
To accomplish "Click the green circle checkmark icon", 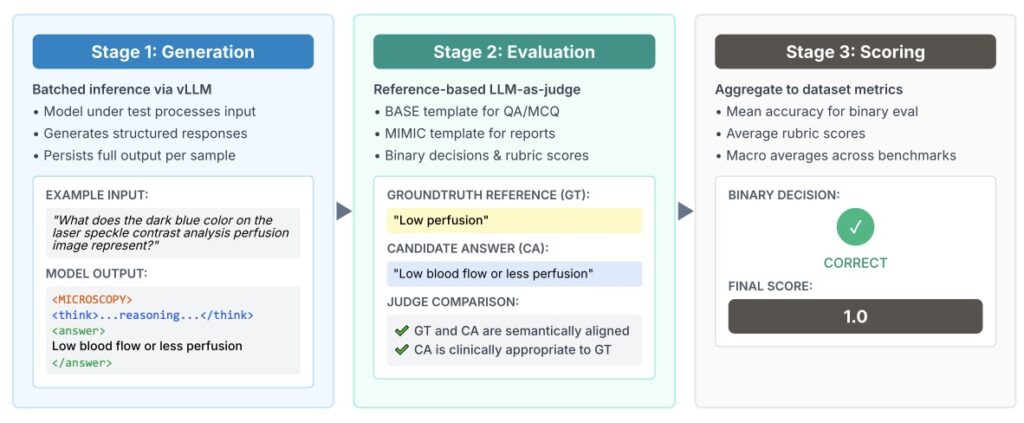I will (x=855, y=227).
